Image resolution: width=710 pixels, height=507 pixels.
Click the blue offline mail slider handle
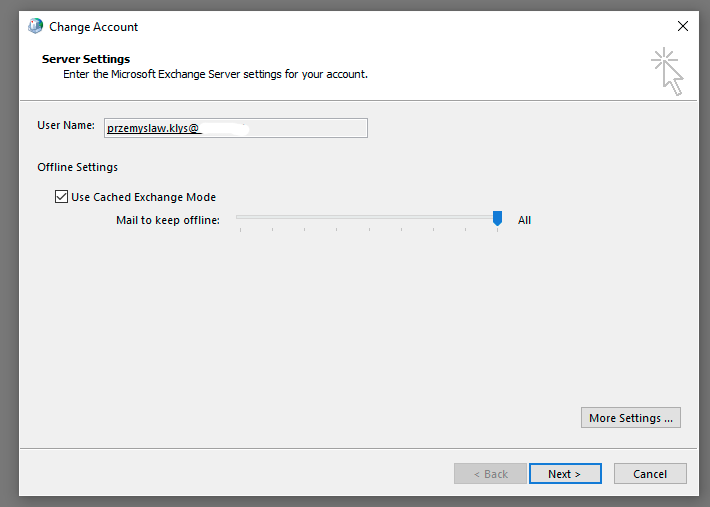(x=497, y=219)
